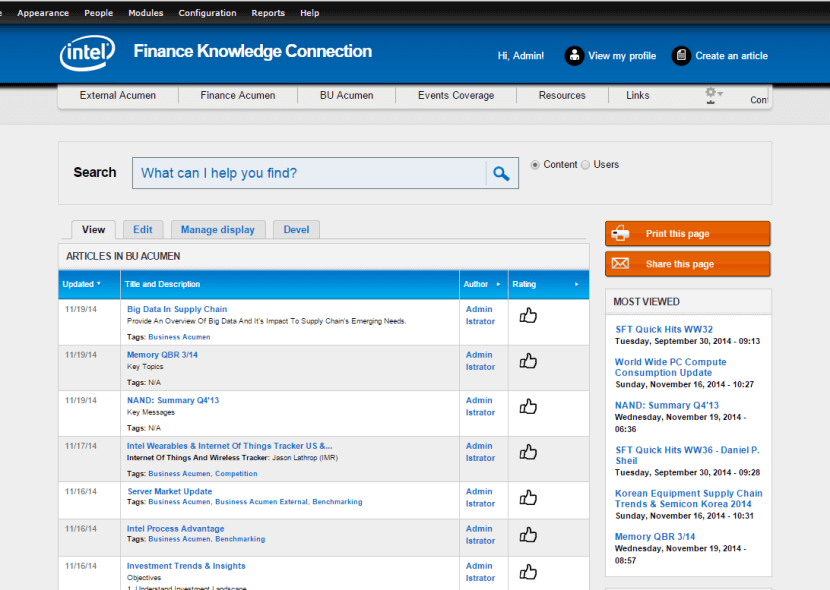830x590 pixels.
Task: Click the magnifier search icon
Action: tap(501, 173)
